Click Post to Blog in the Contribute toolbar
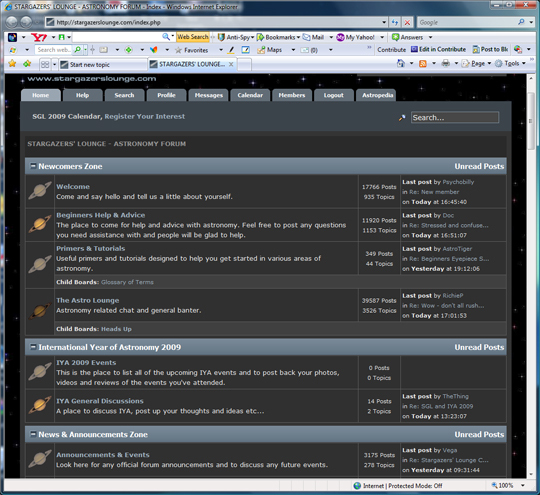 click(x=490, y=49)
